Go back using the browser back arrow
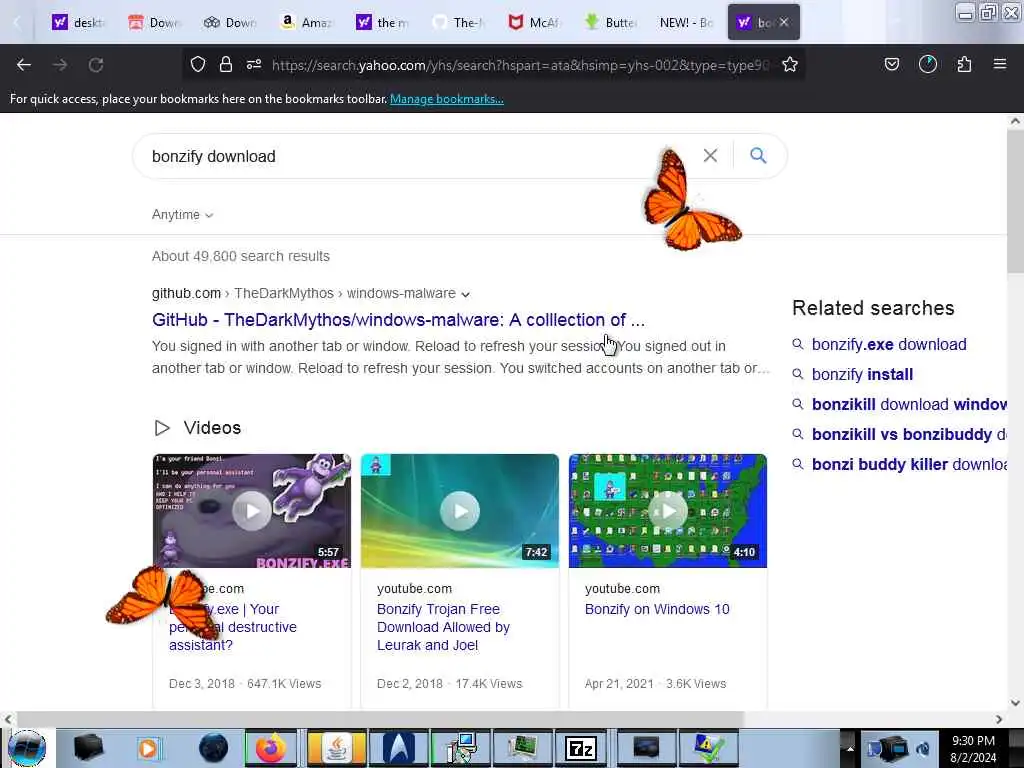 coord(24,65)
